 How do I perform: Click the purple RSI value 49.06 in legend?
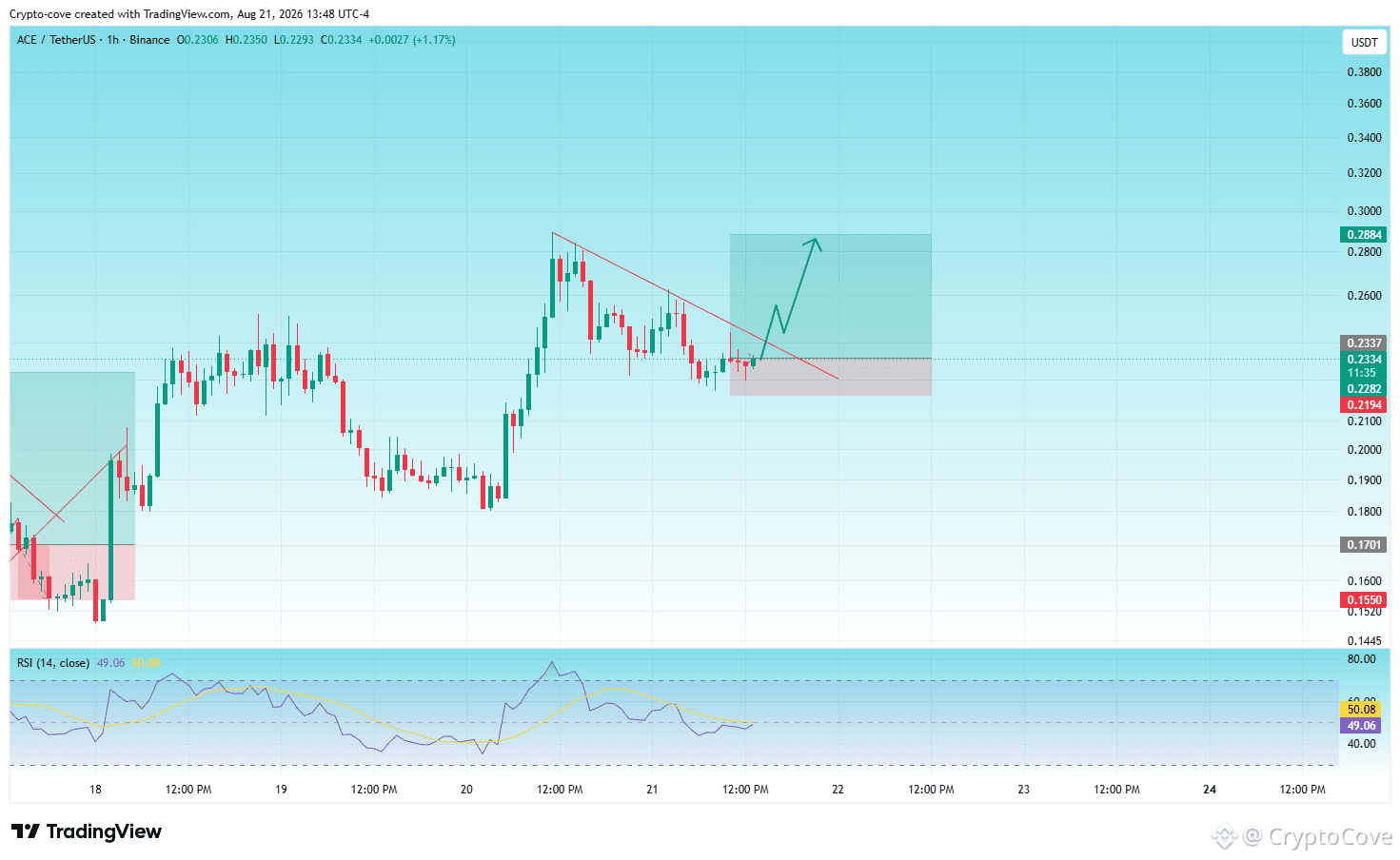(110, 663)
